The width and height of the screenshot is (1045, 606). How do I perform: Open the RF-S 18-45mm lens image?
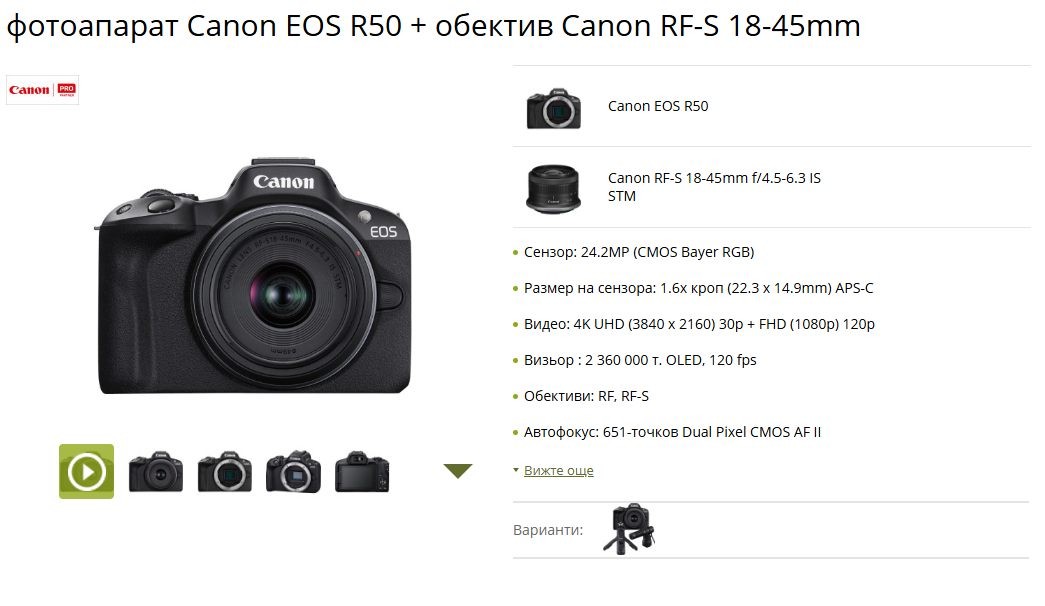click(x=553, y=189)
